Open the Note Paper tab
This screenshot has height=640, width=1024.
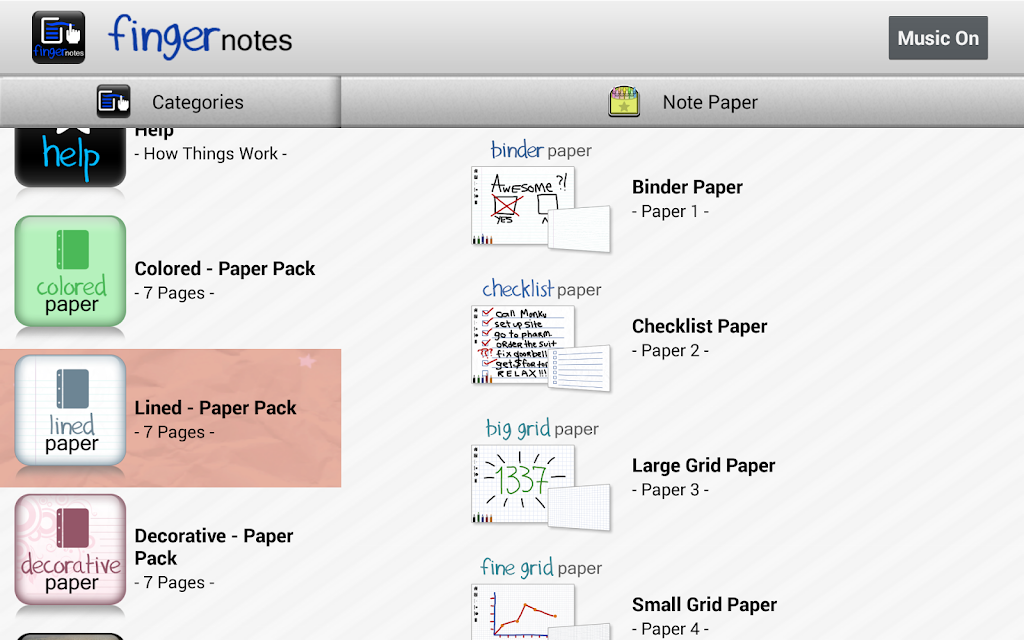point(682,102)
